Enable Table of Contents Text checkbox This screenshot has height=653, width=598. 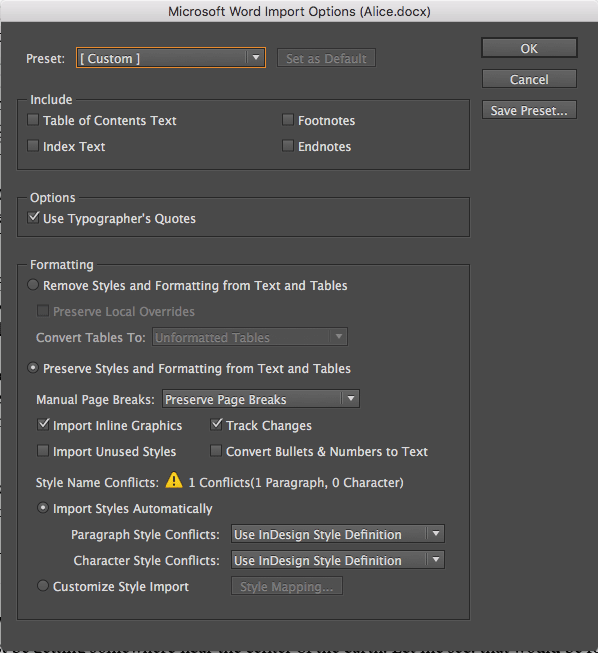(33, 120)
